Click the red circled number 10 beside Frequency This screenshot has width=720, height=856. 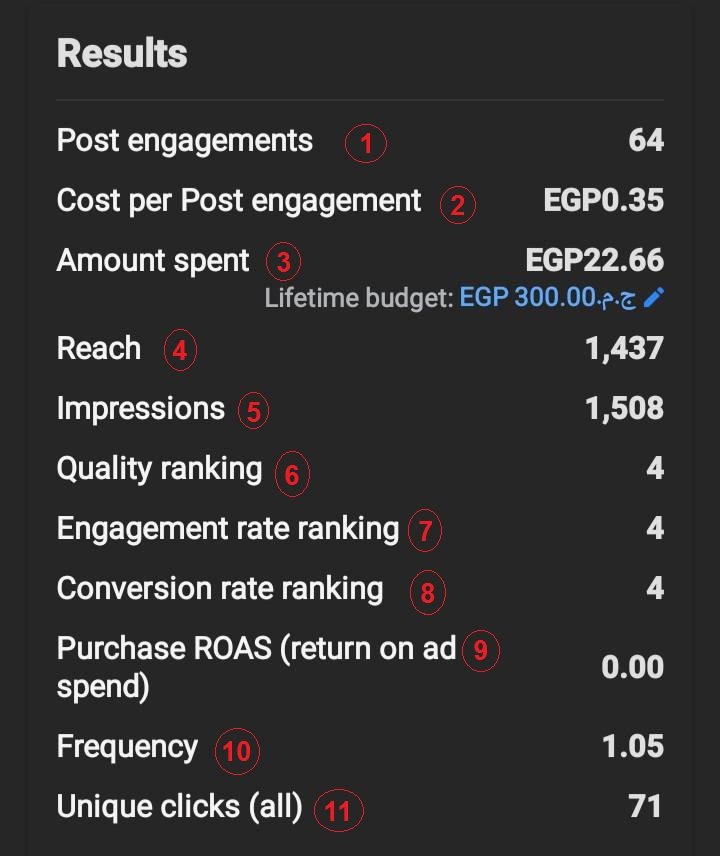click(237, 751)
